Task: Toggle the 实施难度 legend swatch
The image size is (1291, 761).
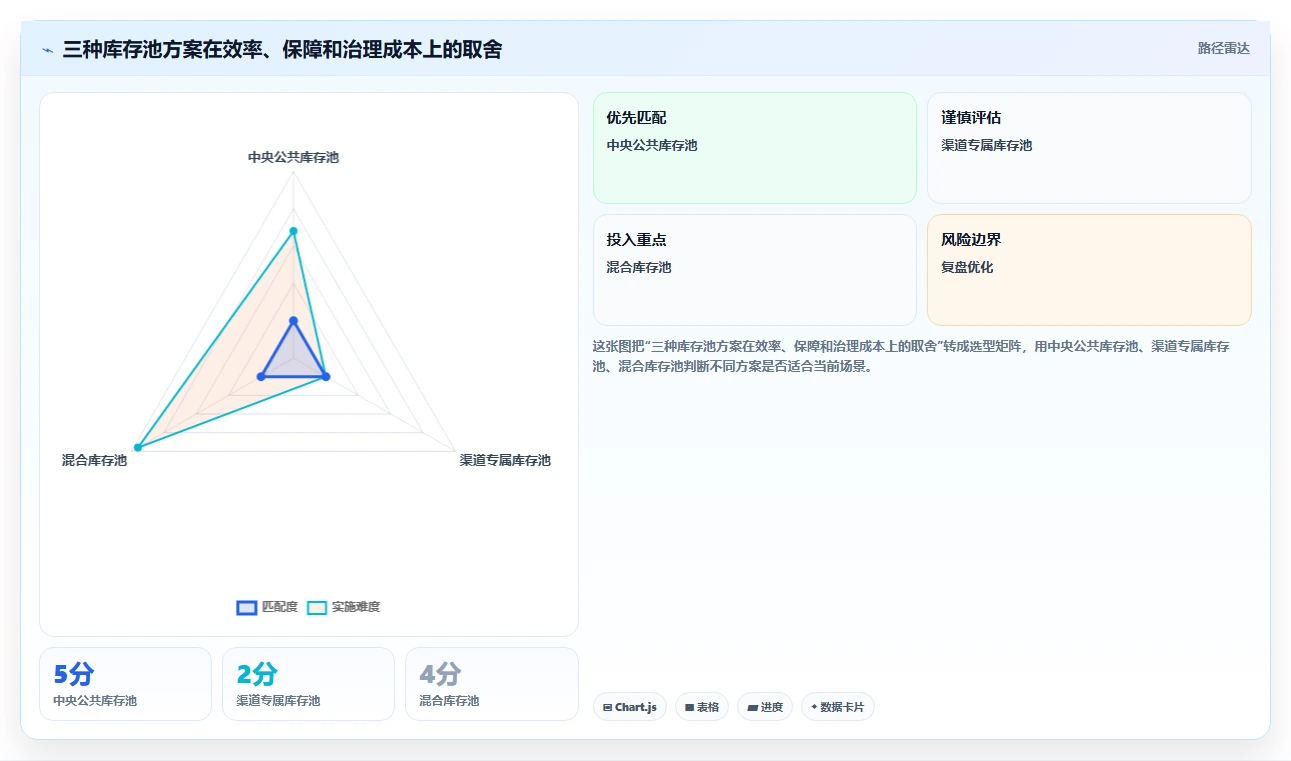Action: click(x=317, y=607)
